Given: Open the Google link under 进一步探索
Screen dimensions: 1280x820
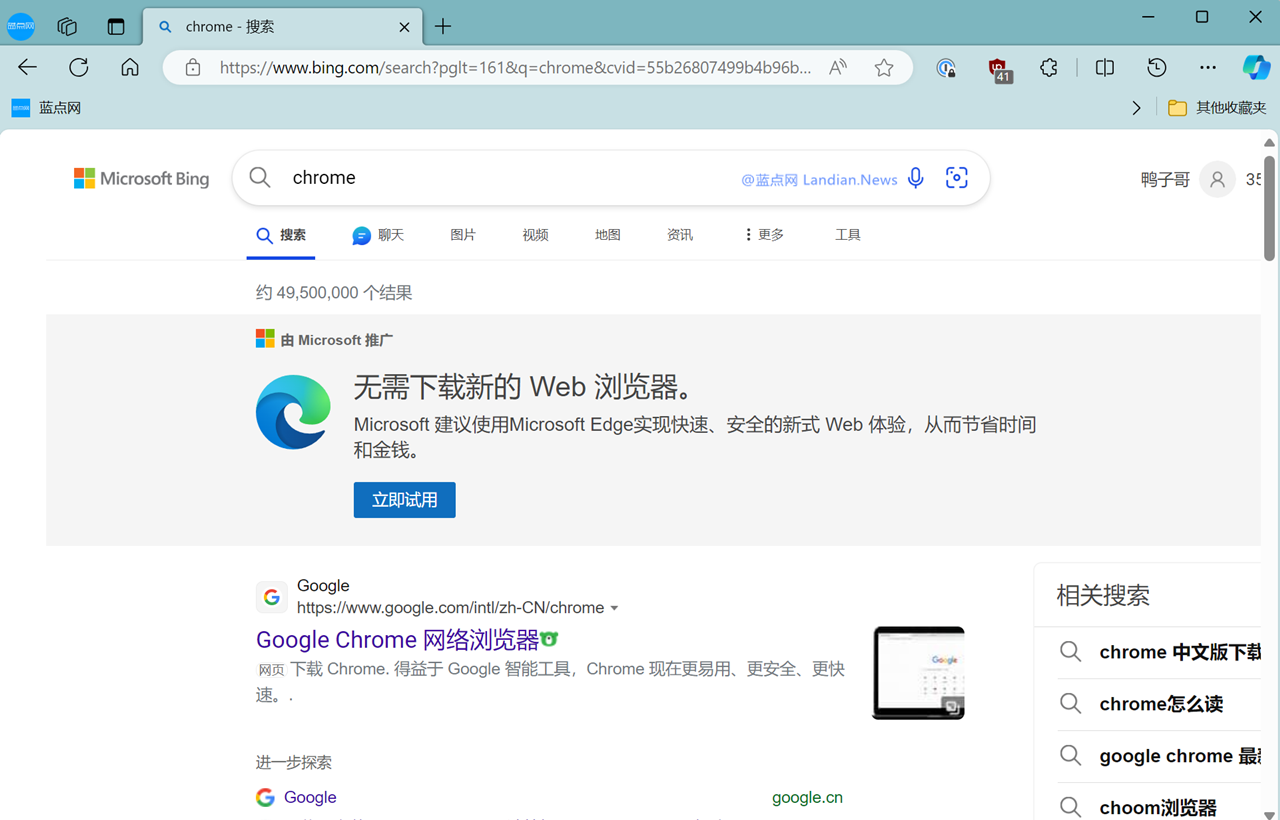Looking at the screenshot, I should coord(310,797).
